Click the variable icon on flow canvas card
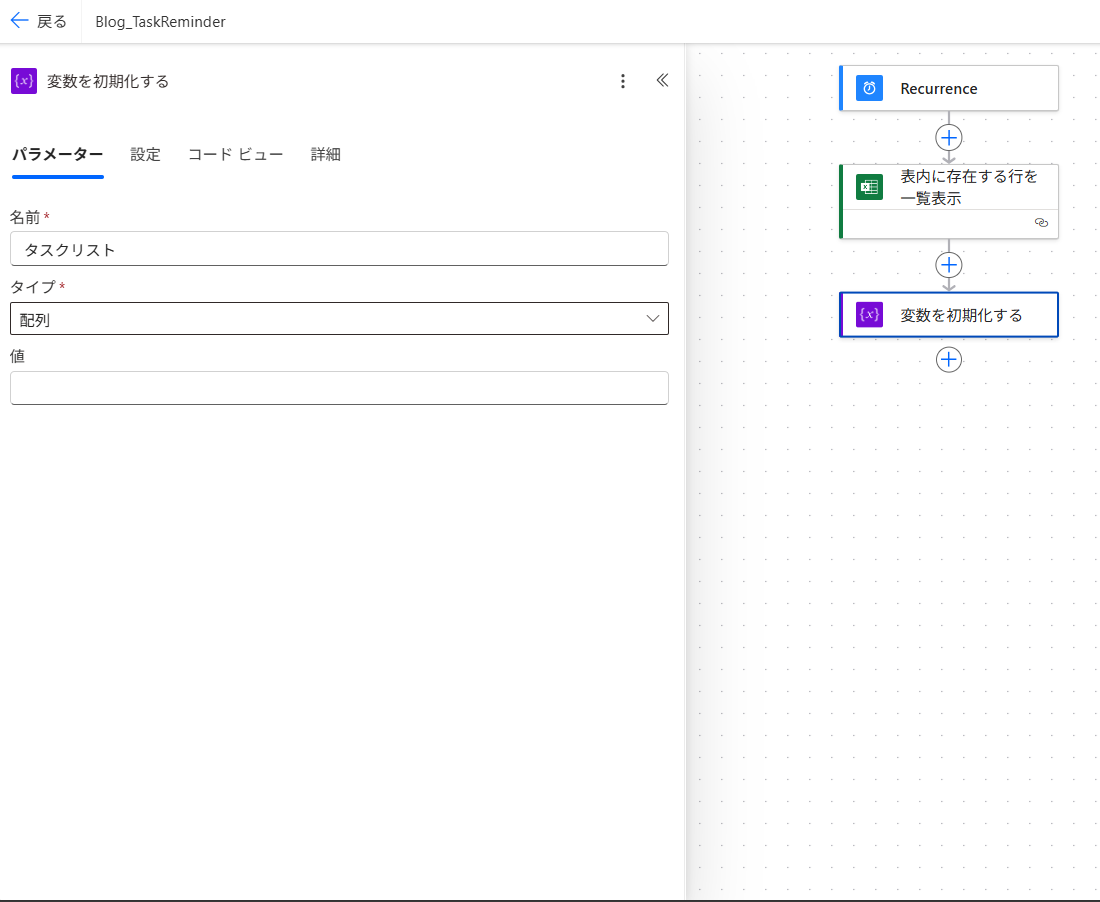 point(869,315)
